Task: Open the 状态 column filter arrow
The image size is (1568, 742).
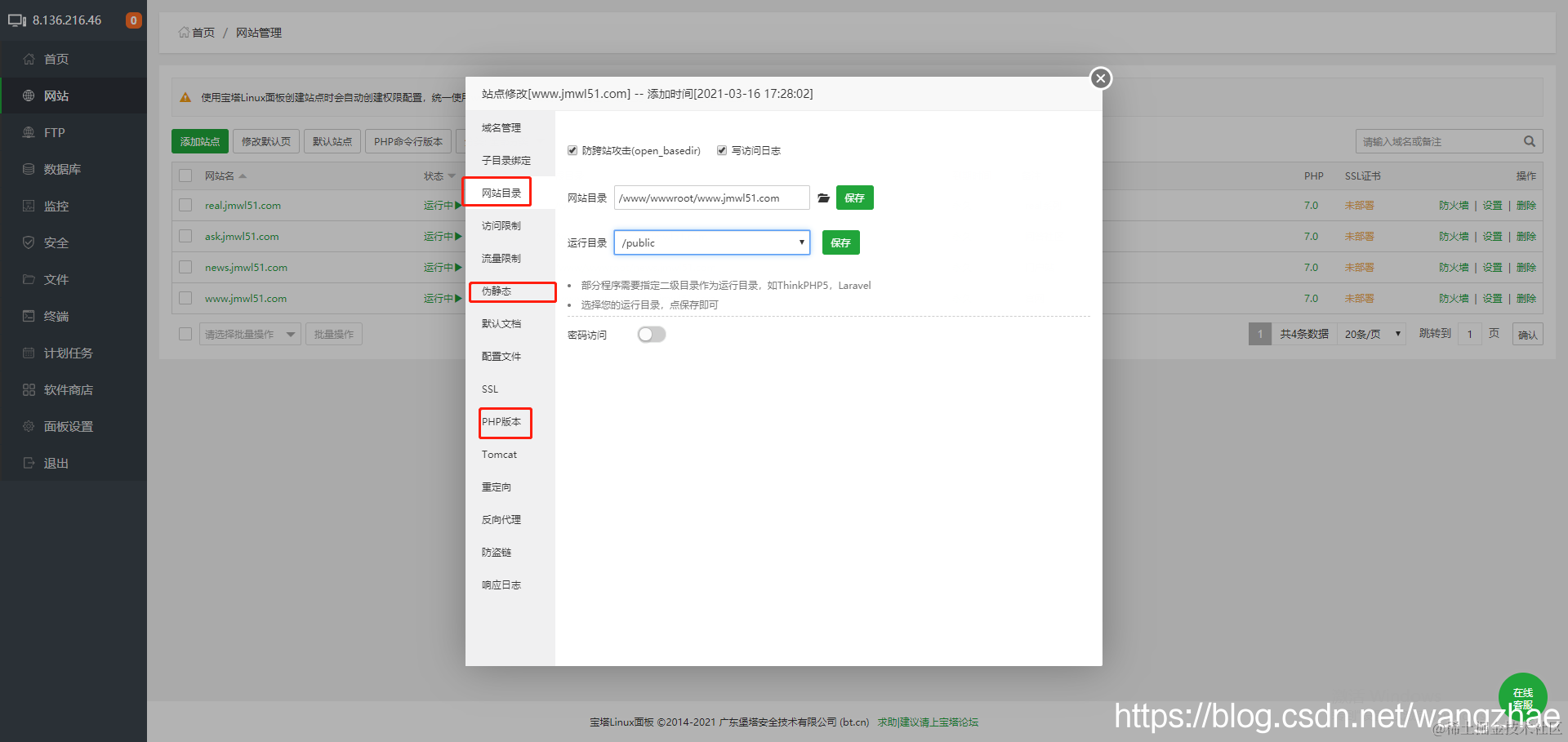Action: pos(452,176)
